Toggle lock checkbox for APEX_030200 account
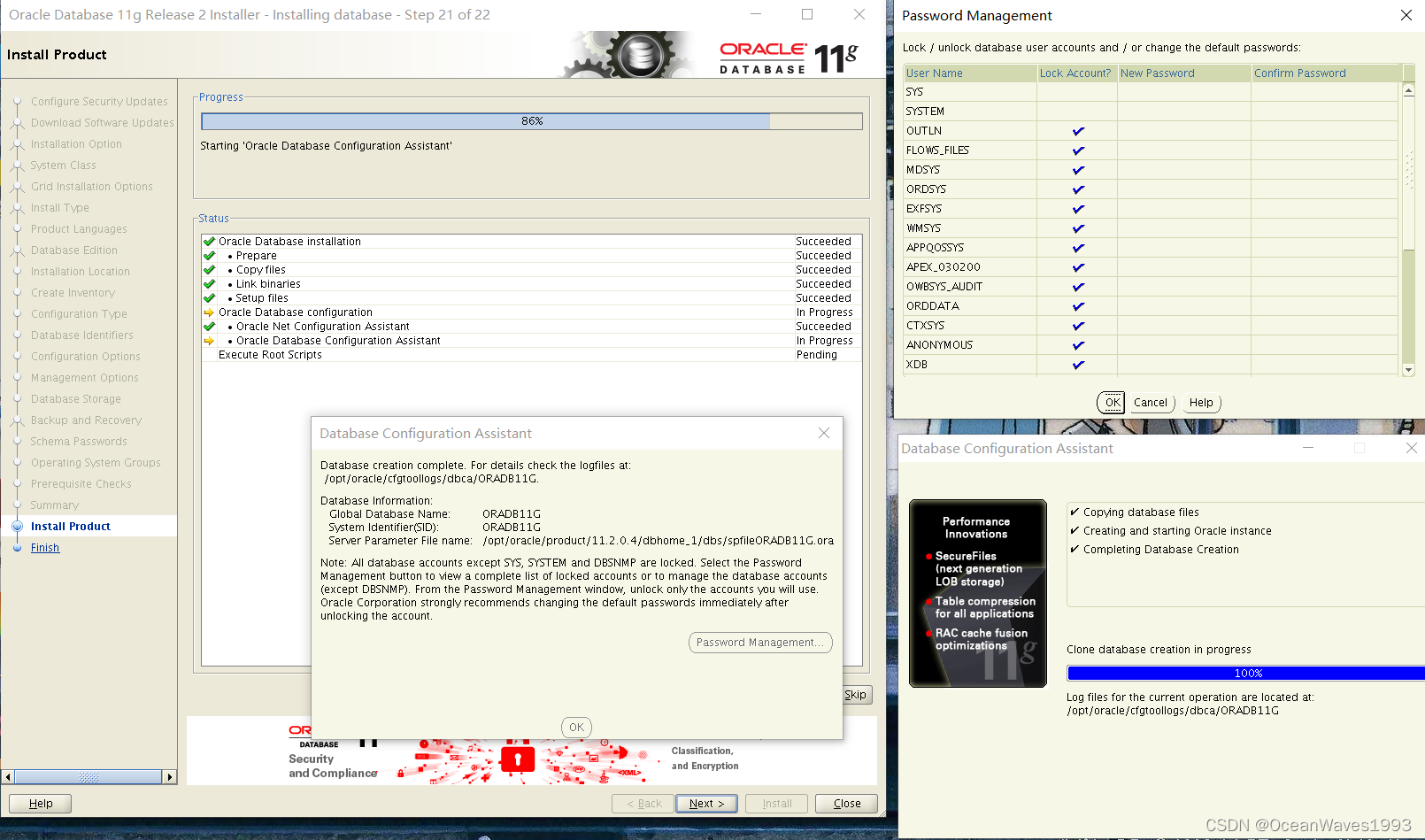Viewport: 1425px width, 840px height. [x=1078, y=267]
